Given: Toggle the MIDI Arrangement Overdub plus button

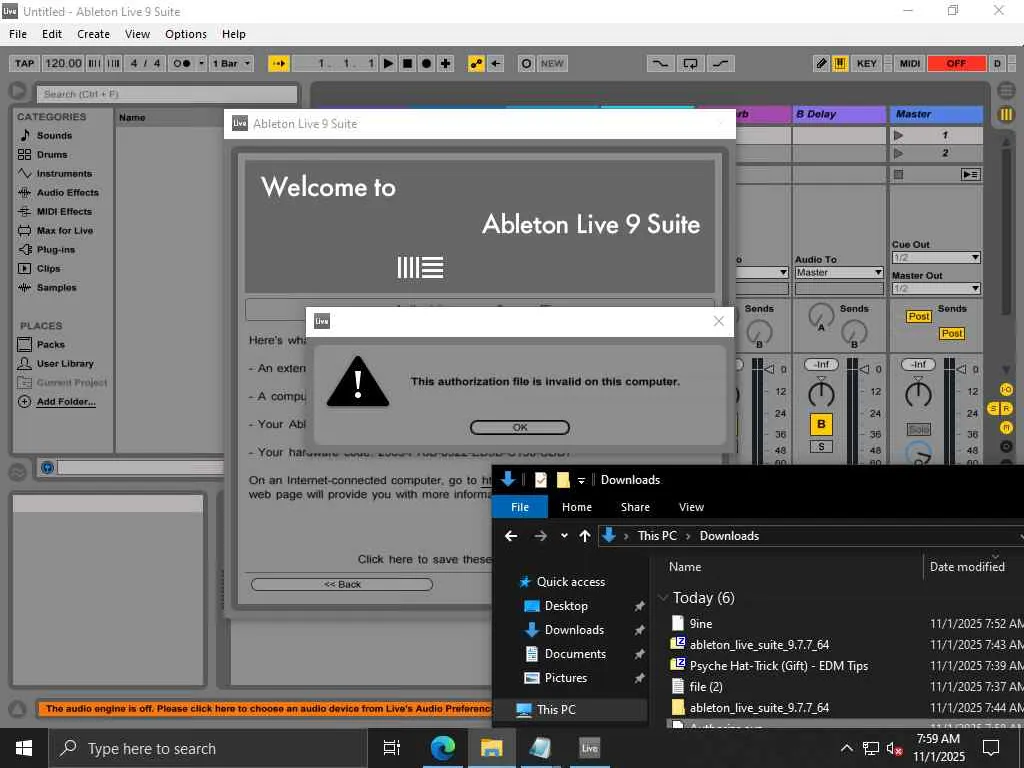Looking at the screenshot, I should 446,63.
